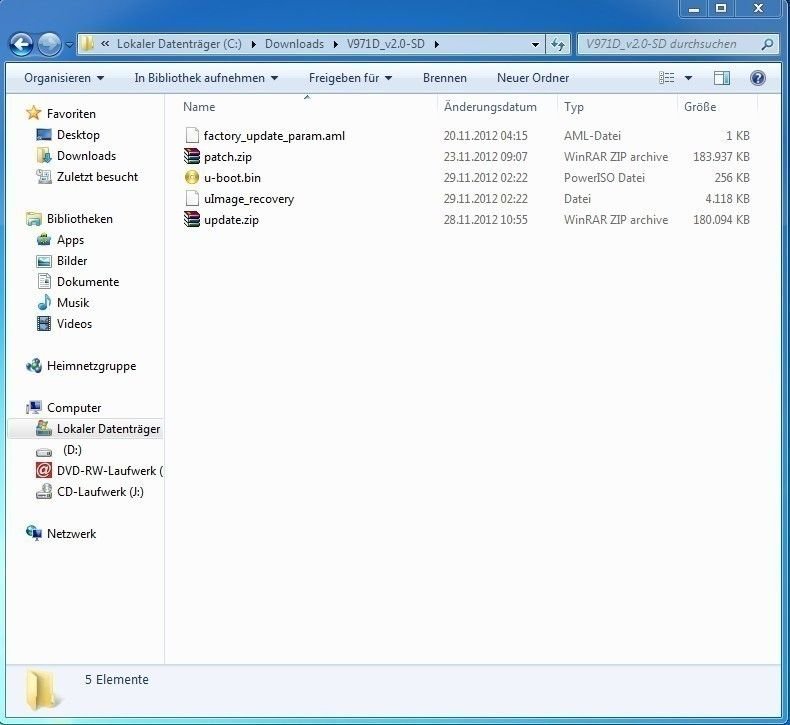Select the (D:) drive
Screen dimensions: 790x725
point(72,450)
